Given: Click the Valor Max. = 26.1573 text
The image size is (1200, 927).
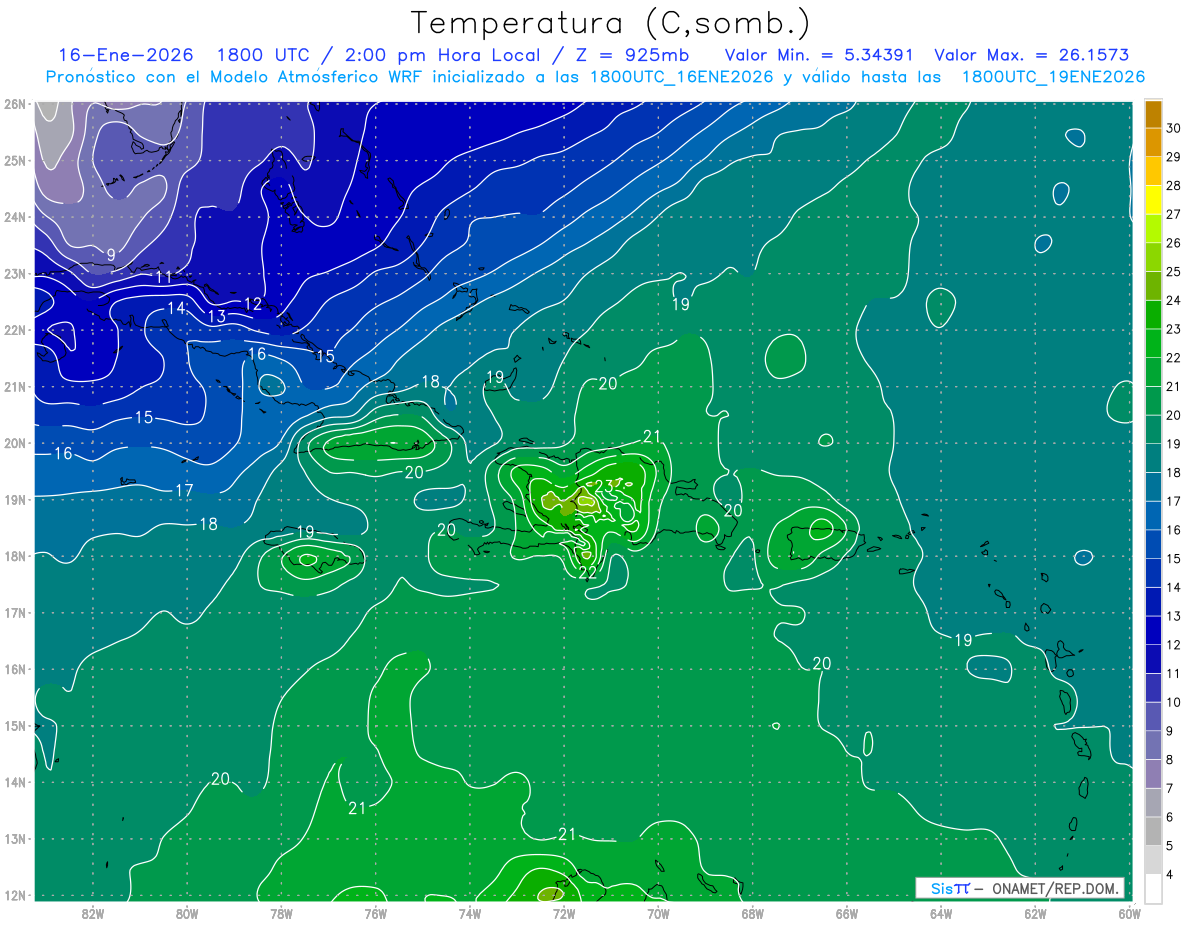Looking at the screenshot, I should (x=1031, y=55).
